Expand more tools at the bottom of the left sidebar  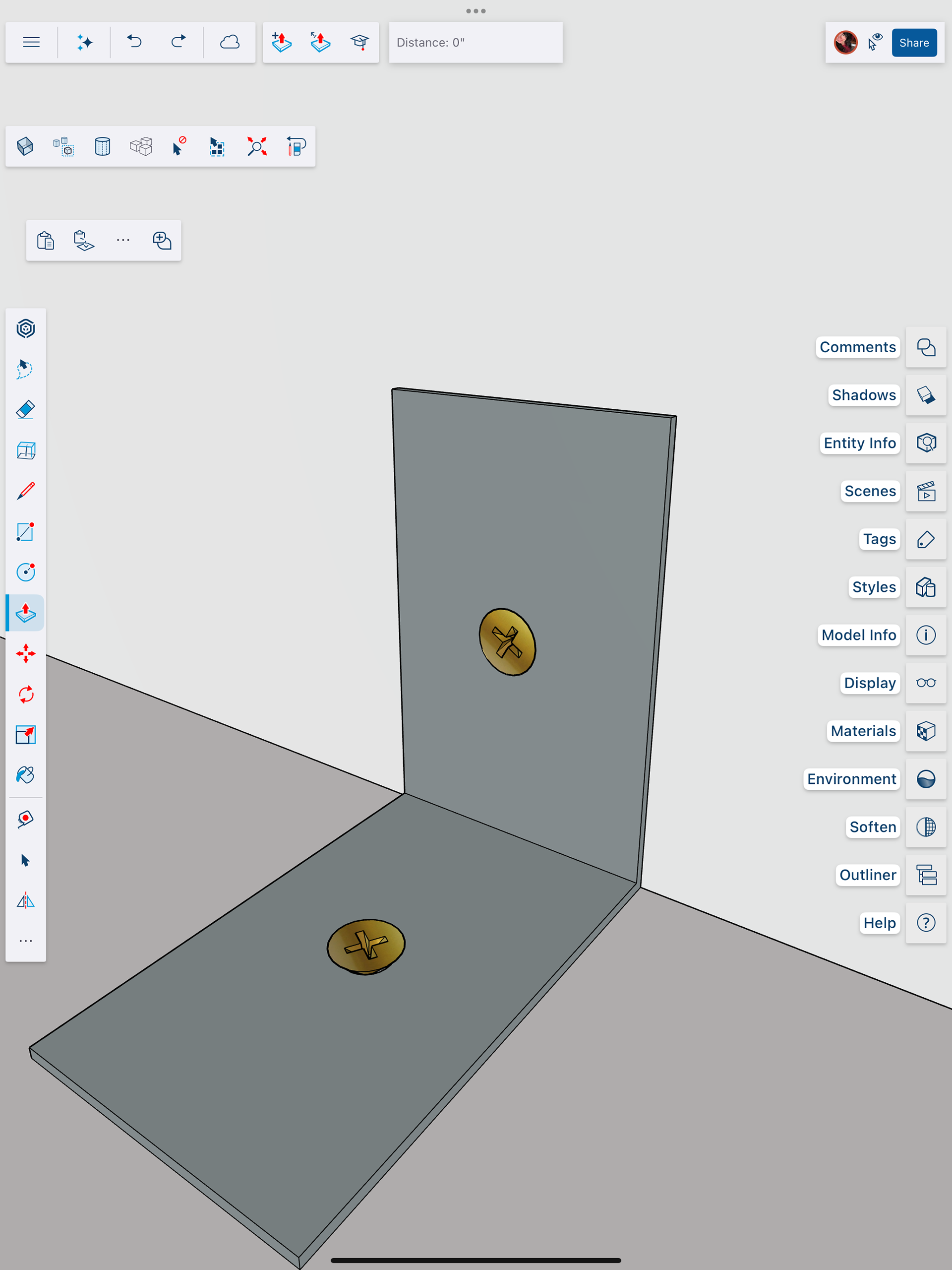(x=26, y=941)
